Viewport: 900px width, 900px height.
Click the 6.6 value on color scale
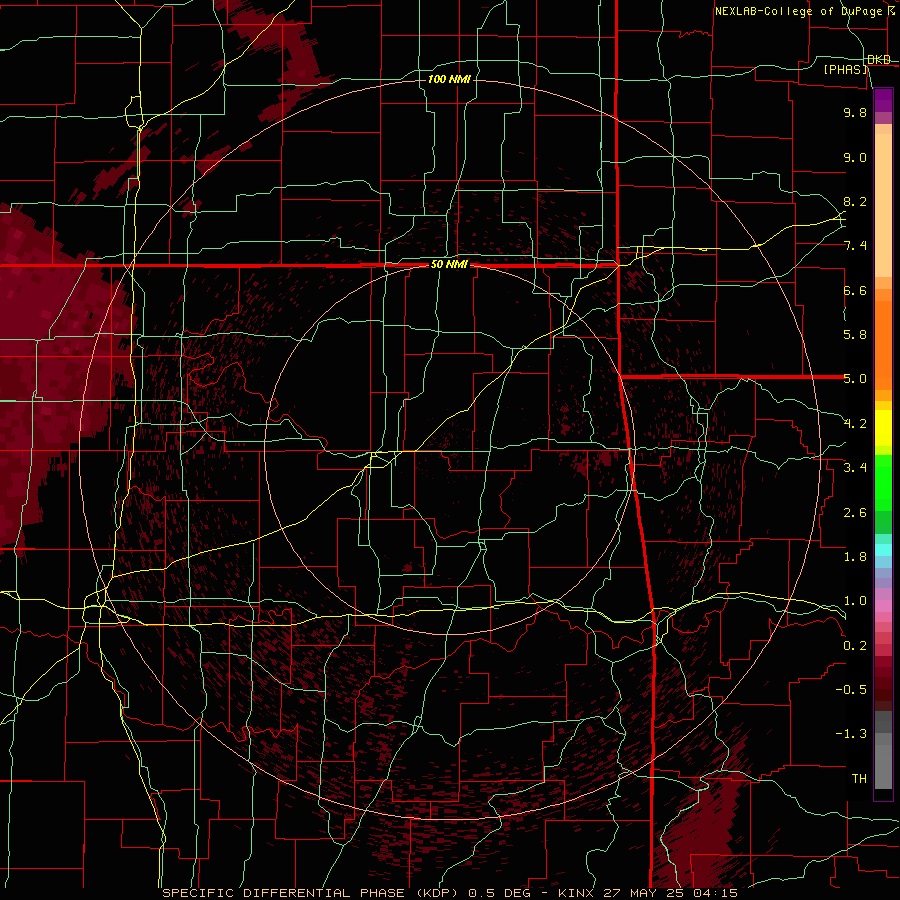click(855, 290)
